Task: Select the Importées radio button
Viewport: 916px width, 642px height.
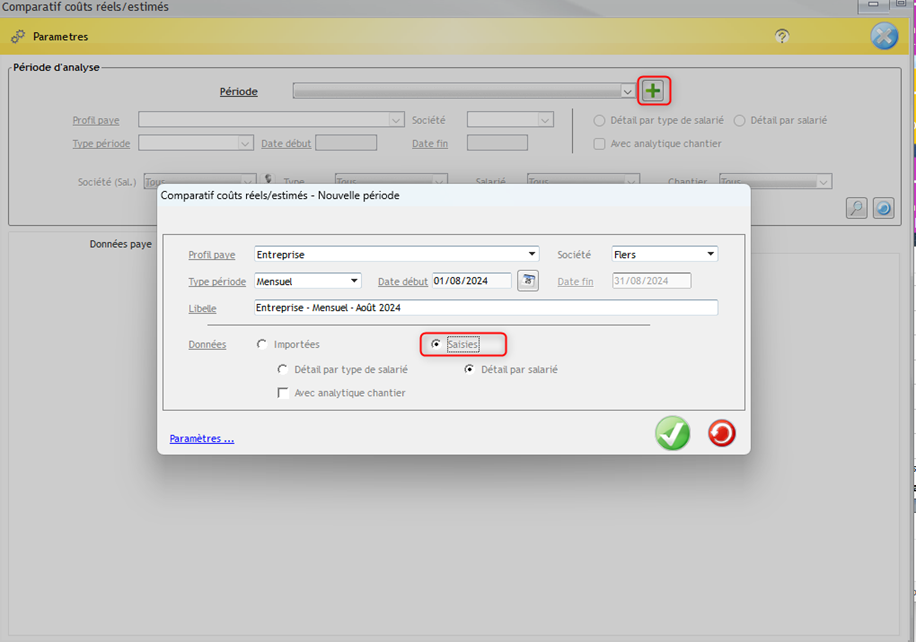Action: pos(262,344)
